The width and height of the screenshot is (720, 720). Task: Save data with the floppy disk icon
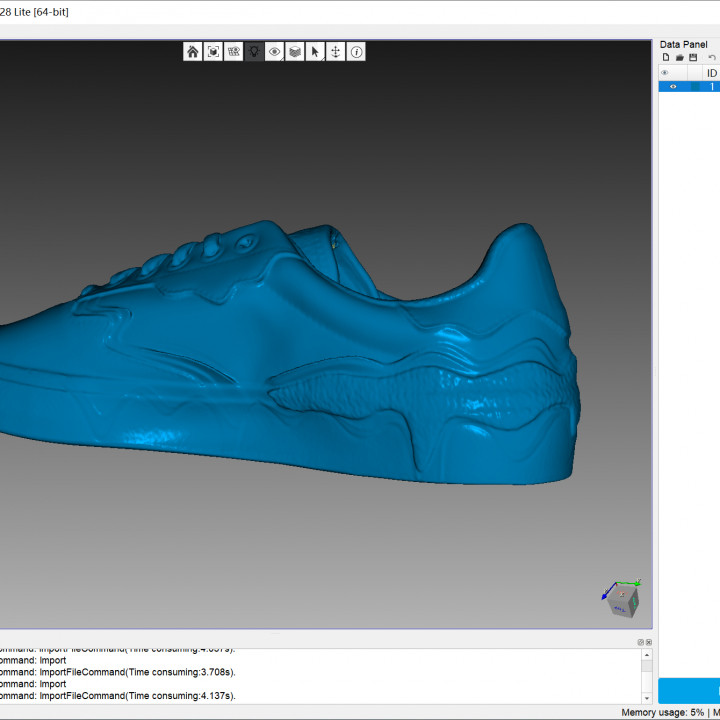[x=693, y=58]
